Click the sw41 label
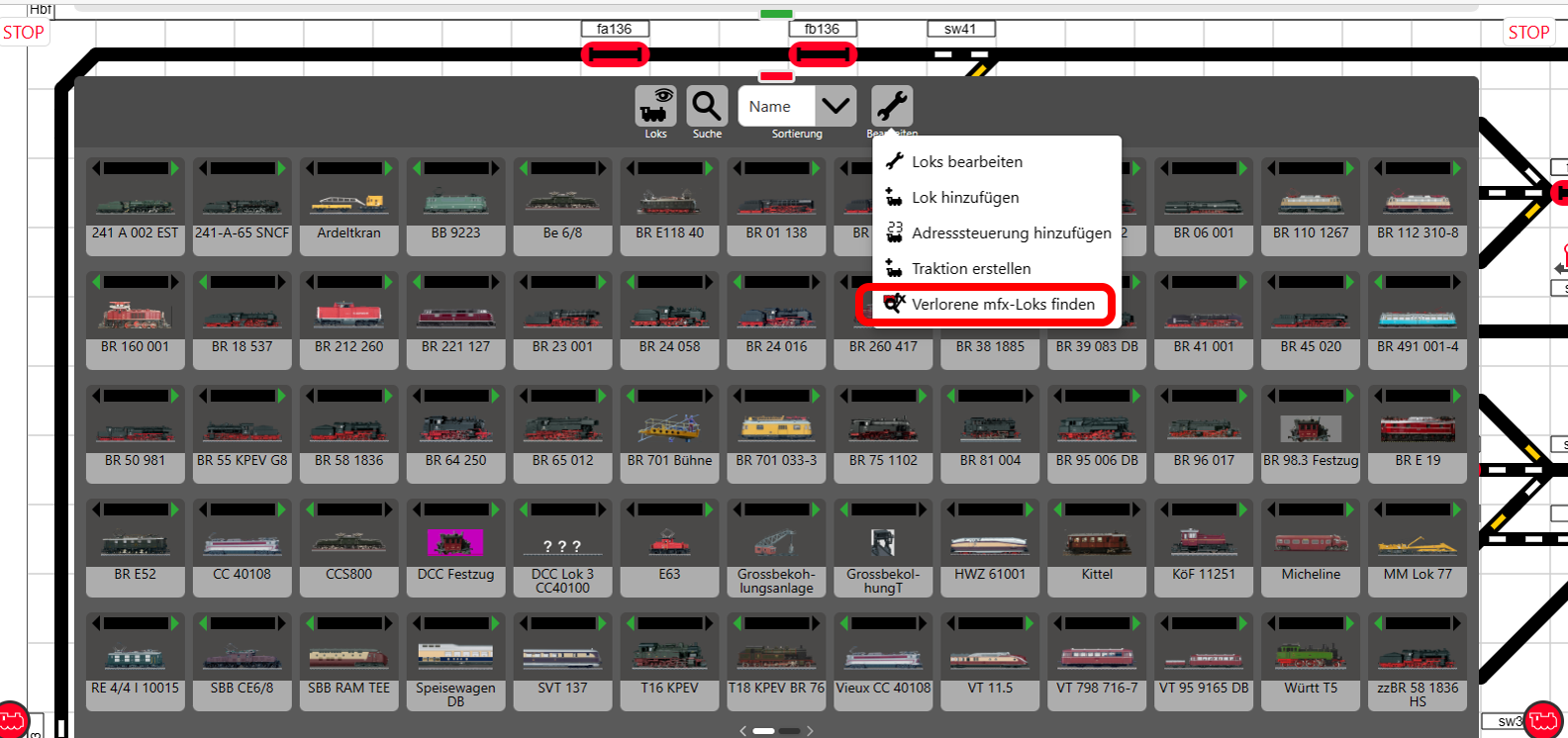 point(960,29)
